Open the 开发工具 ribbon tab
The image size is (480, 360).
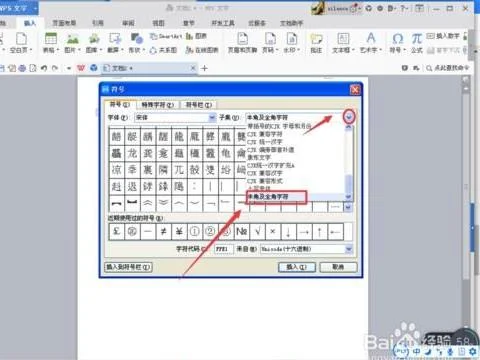tap(223, 23)
